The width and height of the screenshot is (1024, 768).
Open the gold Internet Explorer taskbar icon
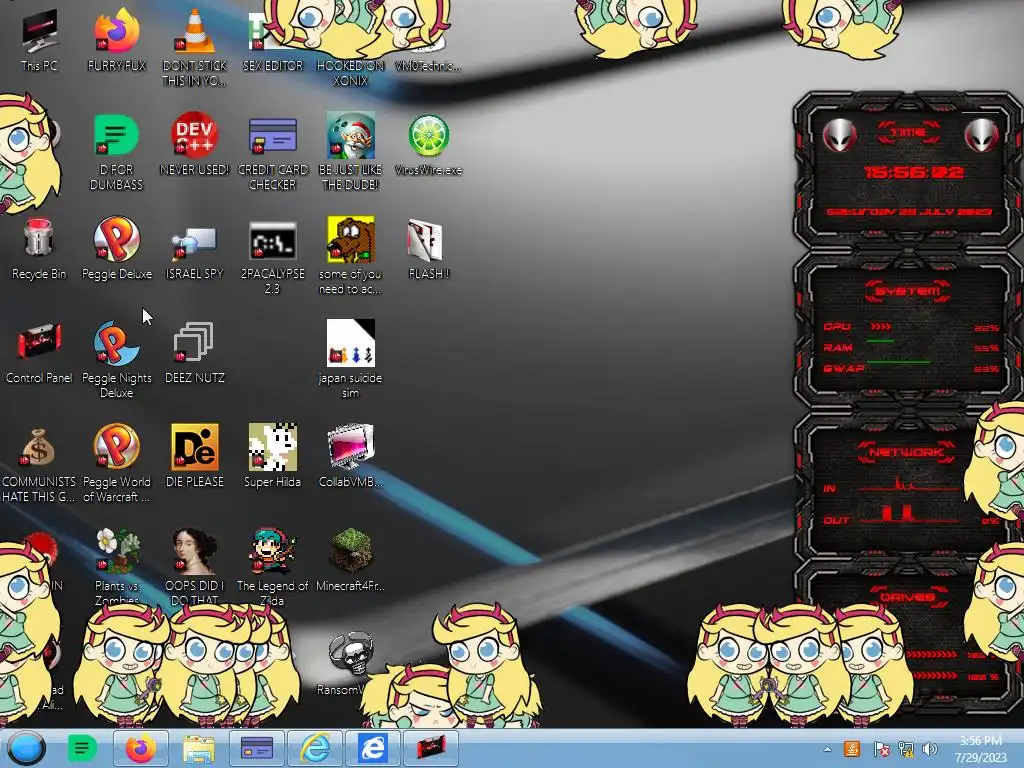coord(315,748)
